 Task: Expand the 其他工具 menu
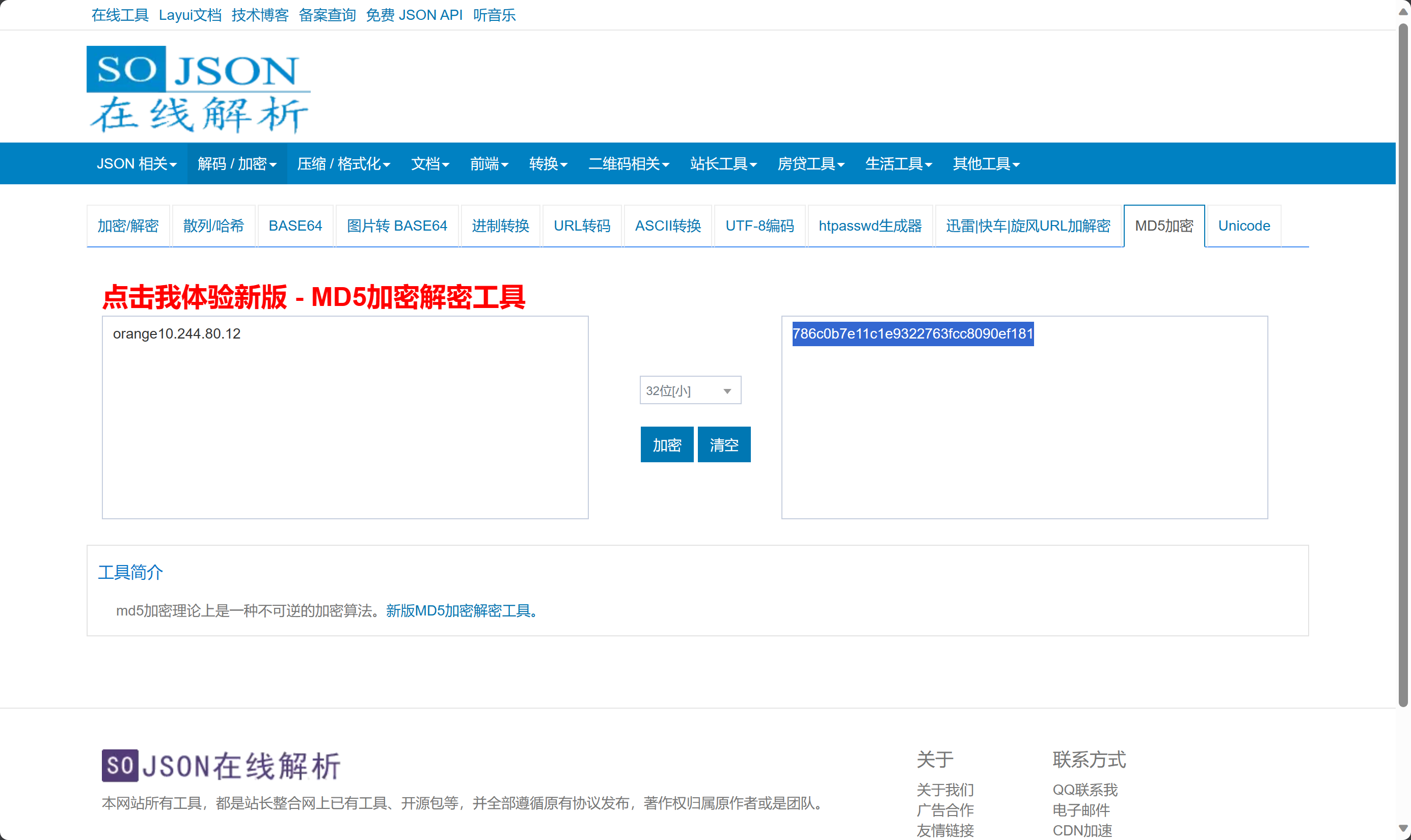tap(986, 163)
